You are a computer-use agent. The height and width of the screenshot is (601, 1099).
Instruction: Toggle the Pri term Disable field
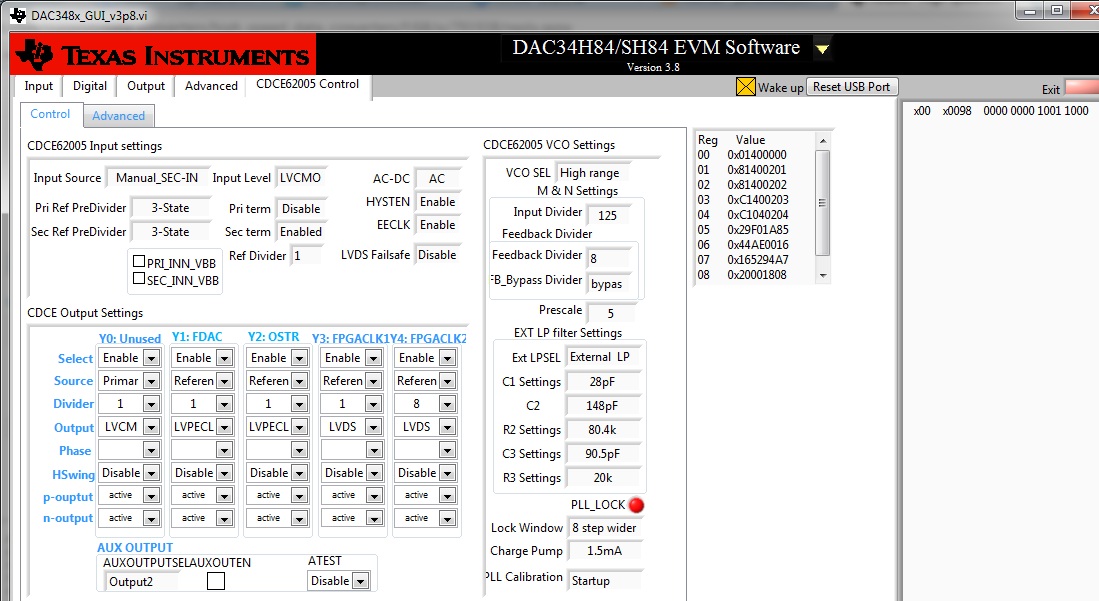point(301,209)
